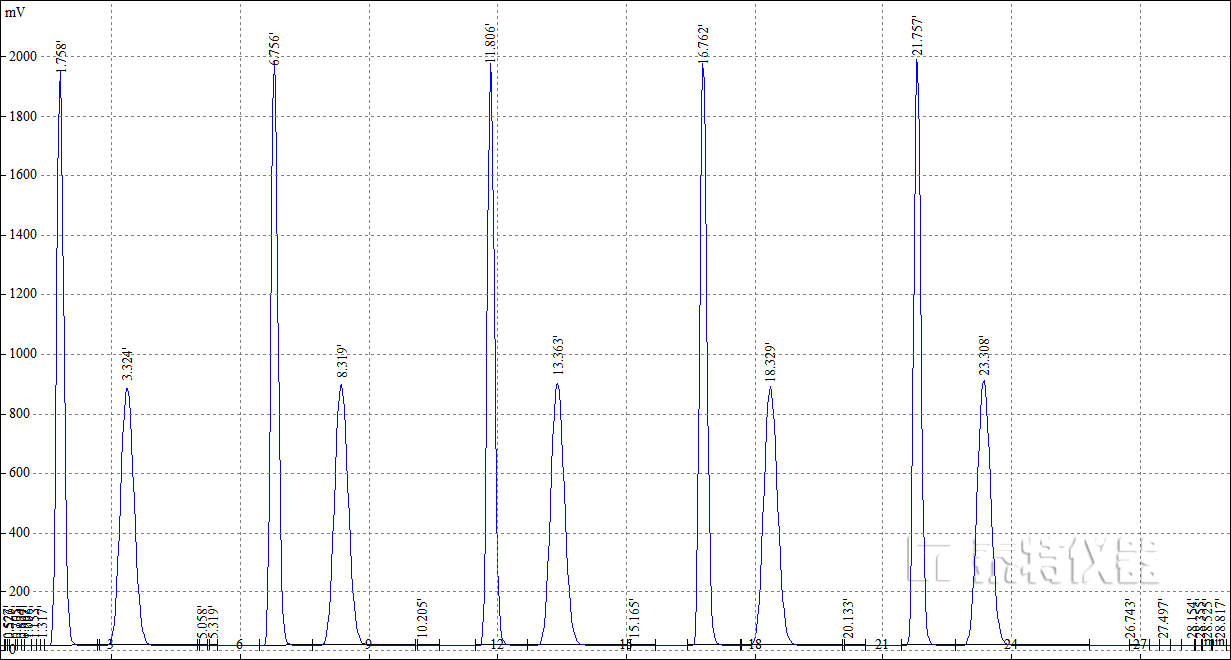Select the 26.743' baseline label
Image resolution: width=1231 pixels, height=660 pixels.
click(1131, 619)
